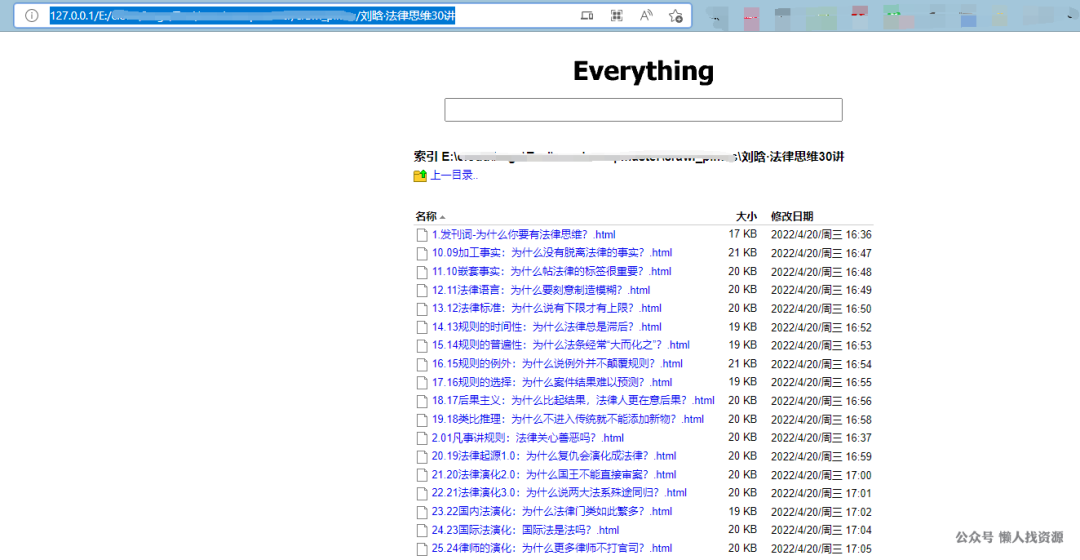Click date 2022/4/20/周三 16:47
Image resolution: width=1080 pixels, height=560 pixels.
(x=821, y=253)
